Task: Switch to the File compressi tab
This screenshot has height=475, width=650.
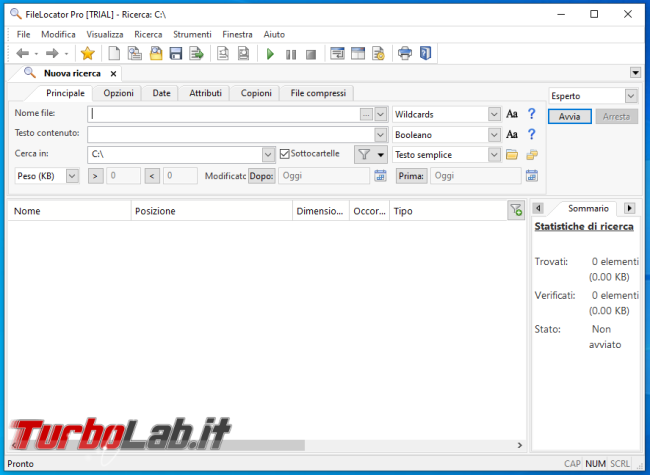Action: coord(318,93)
